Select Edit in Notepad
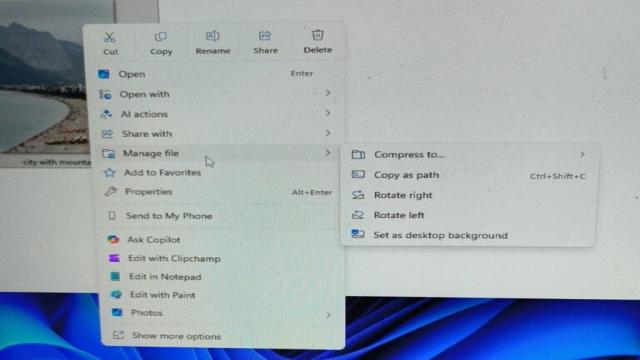Viewport: 640px width, 360px height. point(221,277)
